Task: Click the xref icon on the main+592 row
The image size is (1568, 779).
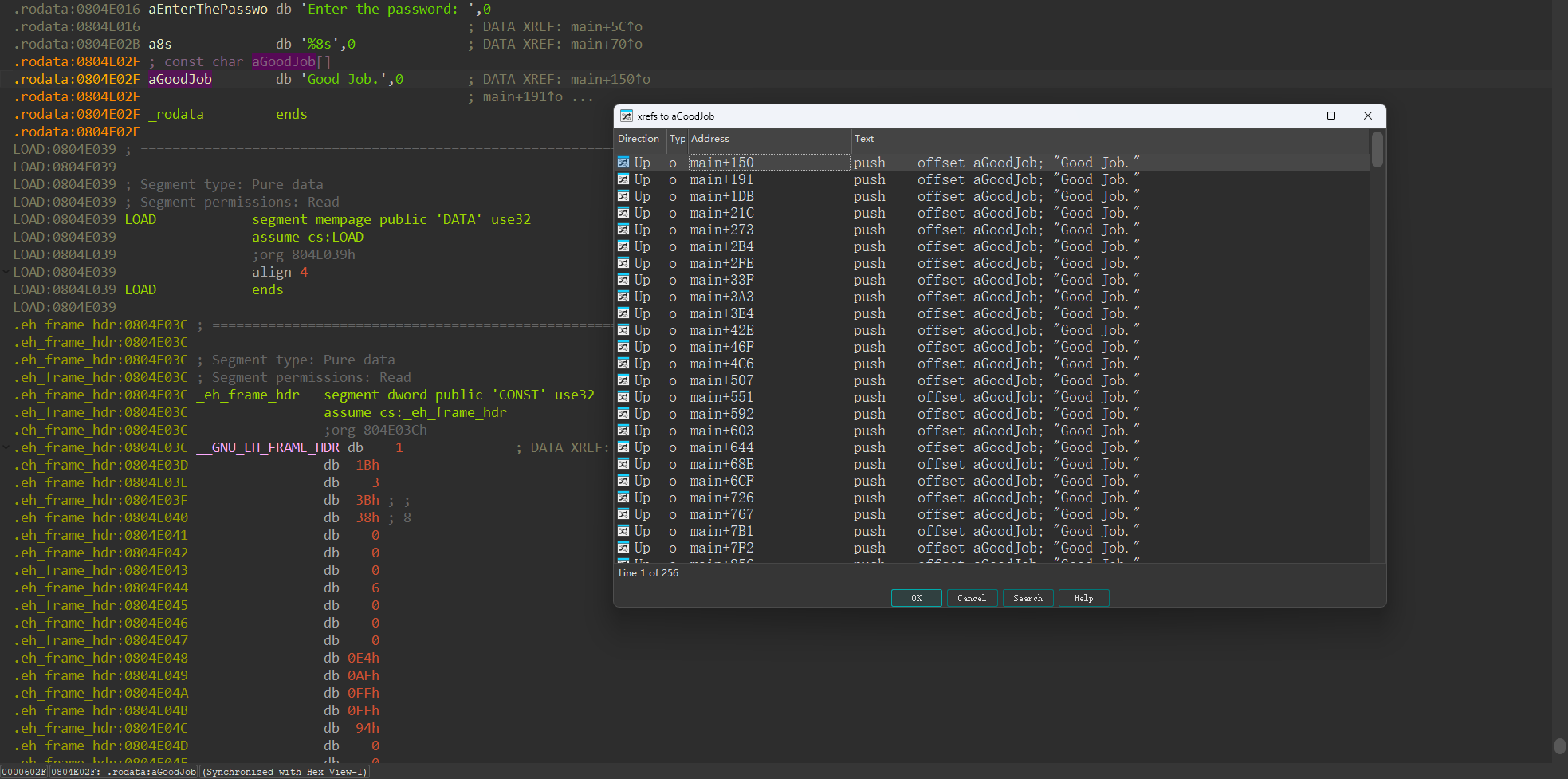Action: tap(623, 414)
